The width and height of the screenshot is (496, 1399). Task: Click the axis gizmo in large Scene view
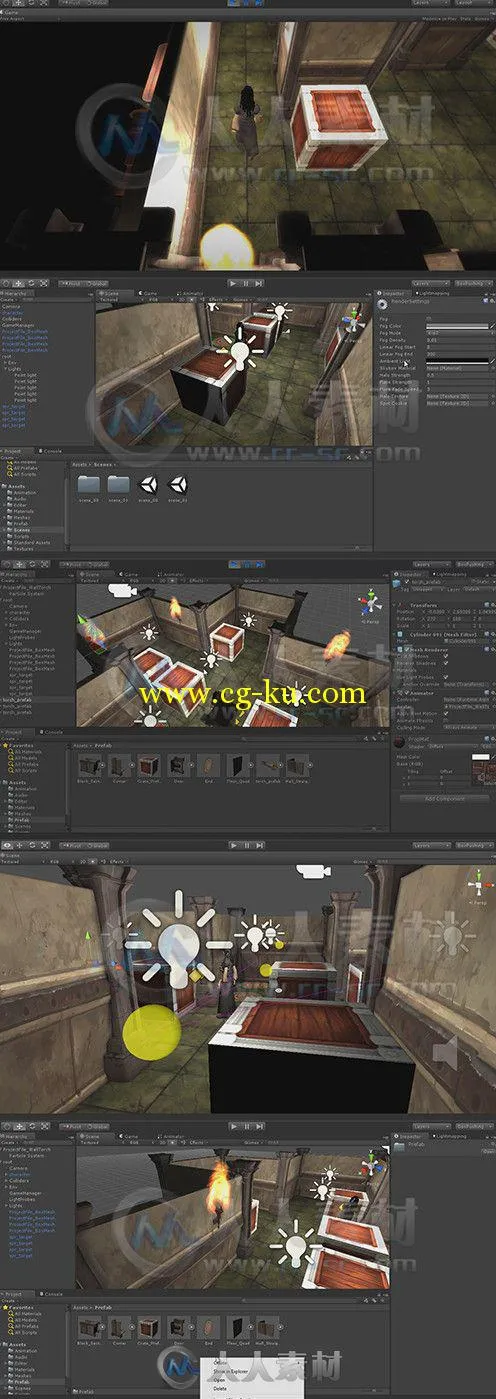(478, 883)
